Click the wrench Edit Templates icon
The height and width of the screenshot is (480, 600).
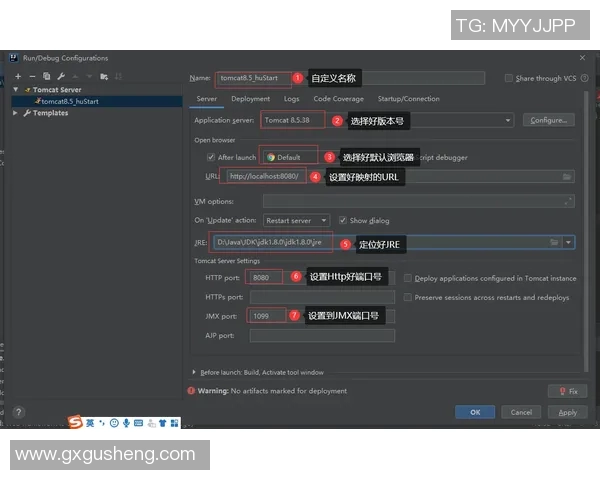click(x=60, y=76)
